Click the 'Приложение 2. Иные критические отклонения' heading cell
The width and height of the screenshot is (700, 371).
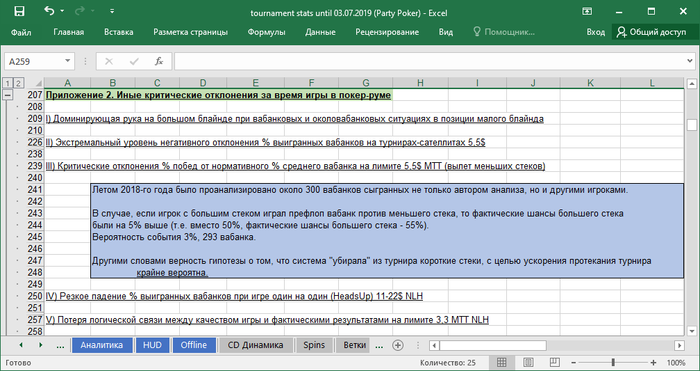[219, 95]
